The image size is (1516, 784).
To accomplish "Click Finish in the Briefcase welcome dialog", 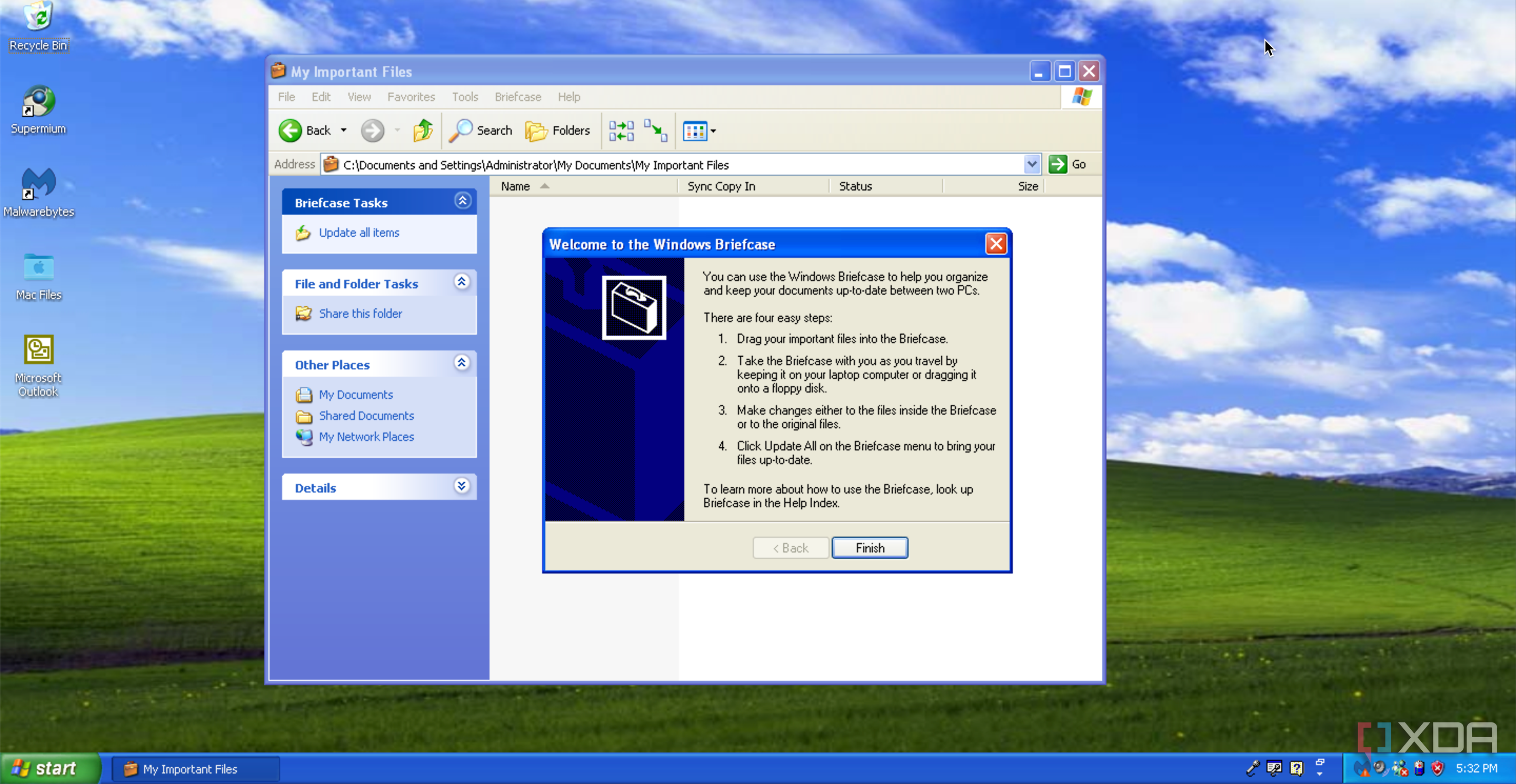I will pos(869,547).
